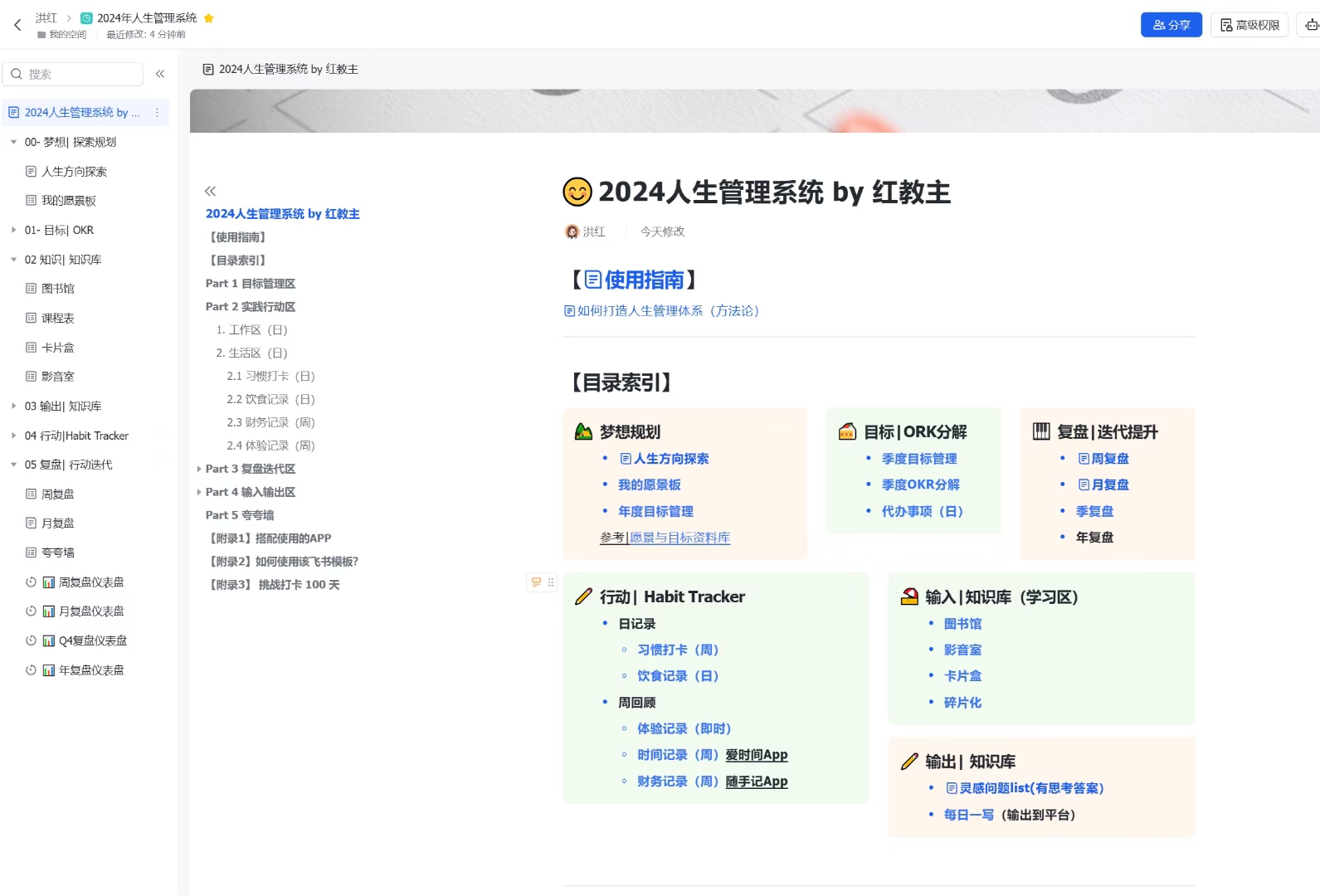Viewport: 1320px width, 896px height.
Task: Click the smiley emoji page icon
Action: (577, 192)
